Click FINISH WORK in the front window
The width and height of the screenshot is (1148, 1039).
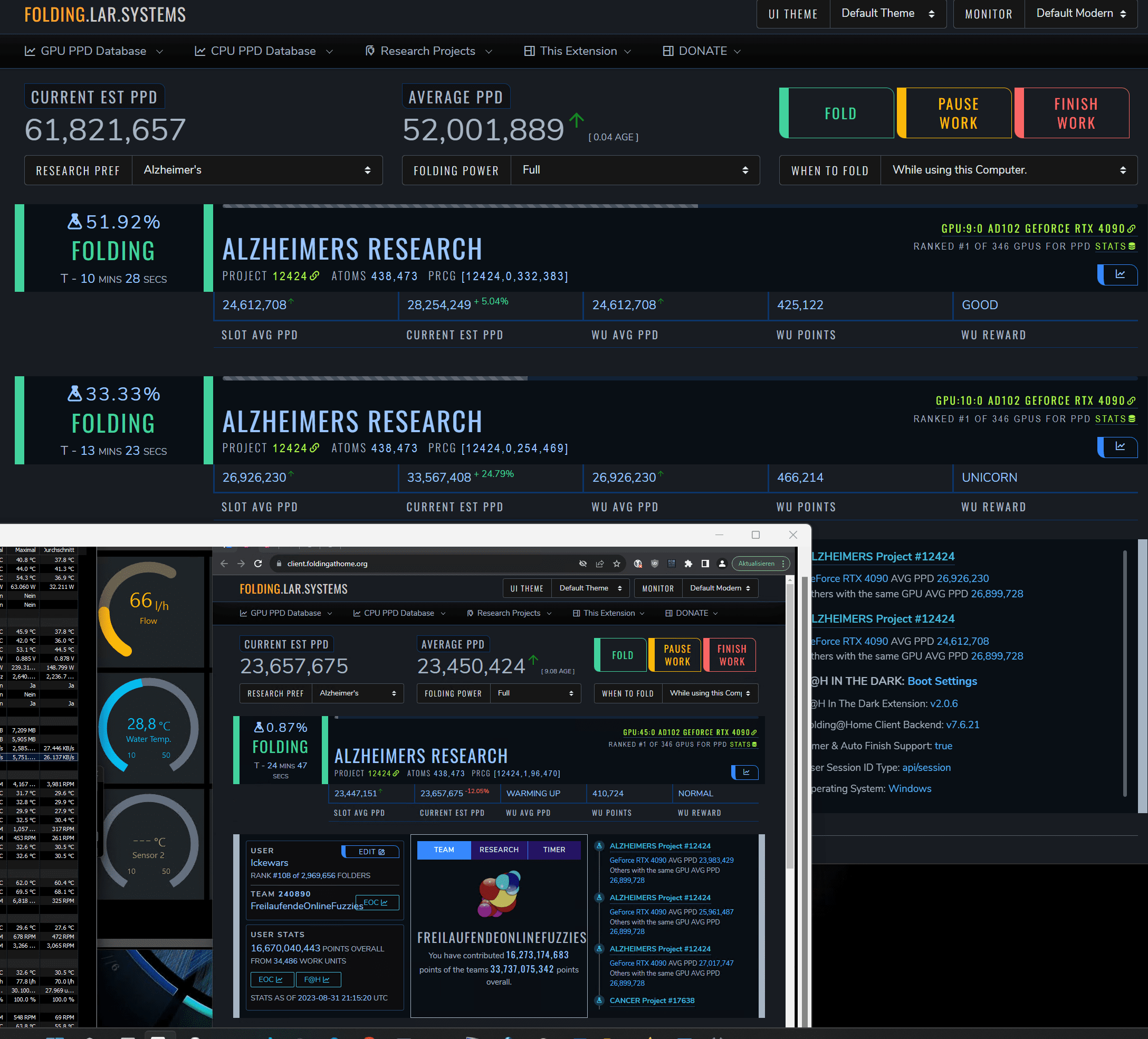point(730,655)
